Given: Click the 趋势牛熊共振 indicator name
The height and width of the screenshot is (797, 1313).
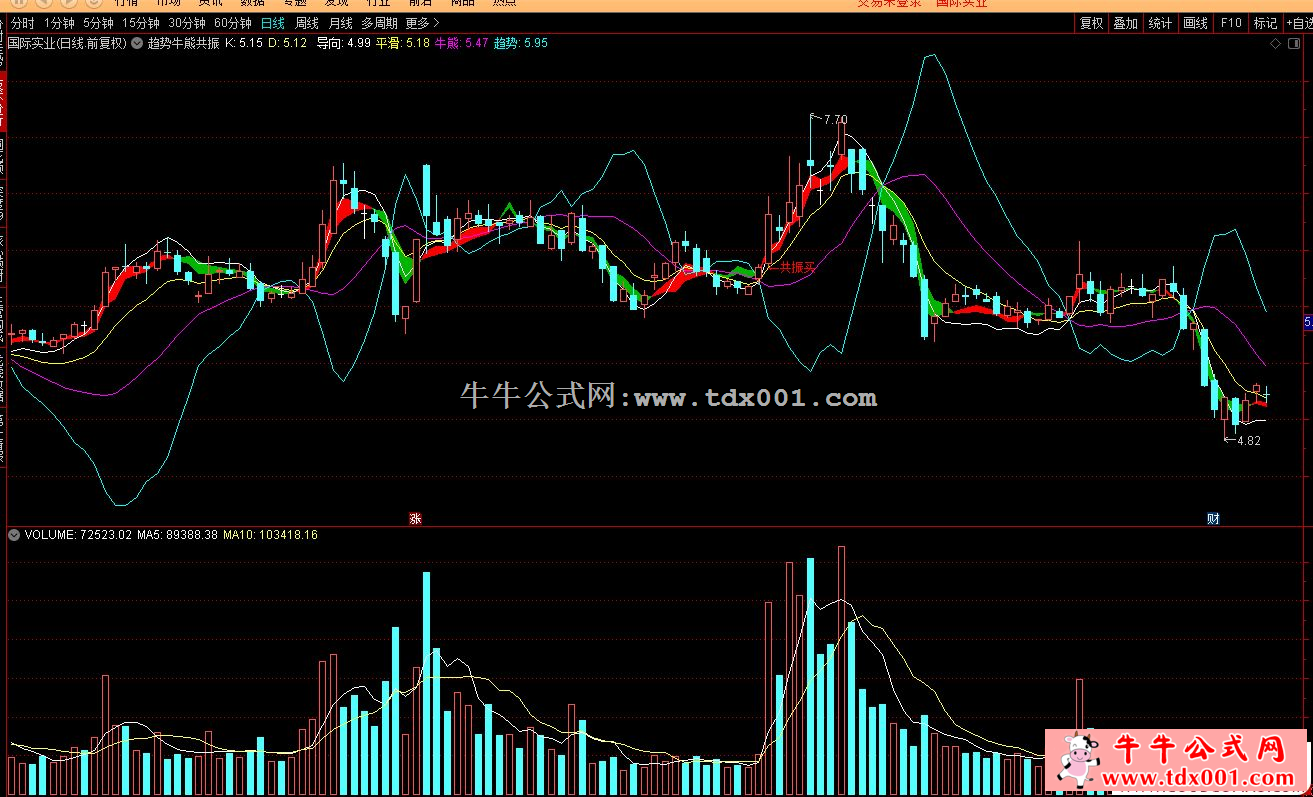Looking at the screenshot, I should click(183, 43).
